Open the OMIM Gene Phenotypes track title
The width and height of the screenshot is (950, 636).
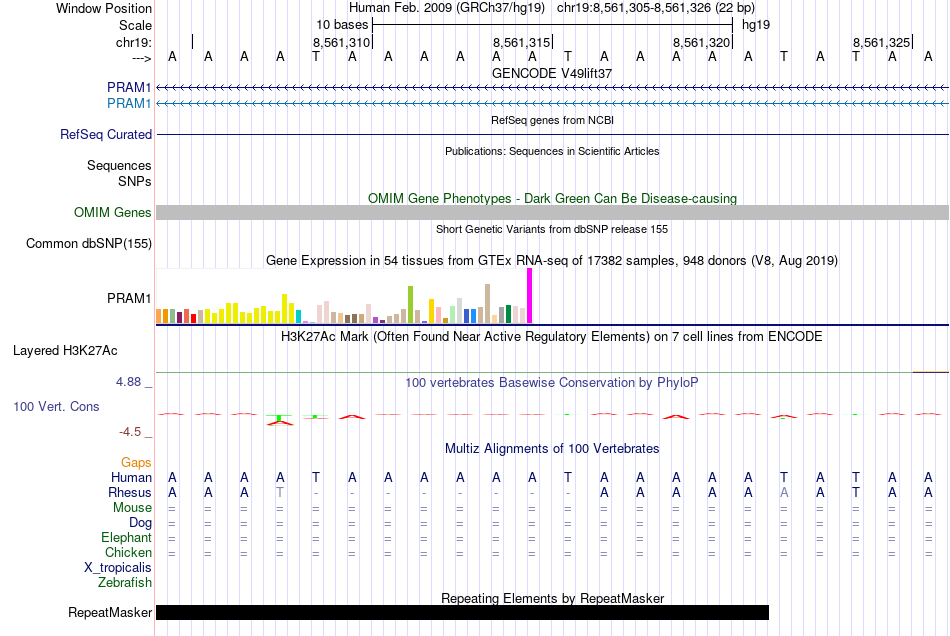[x=552, y=198]
